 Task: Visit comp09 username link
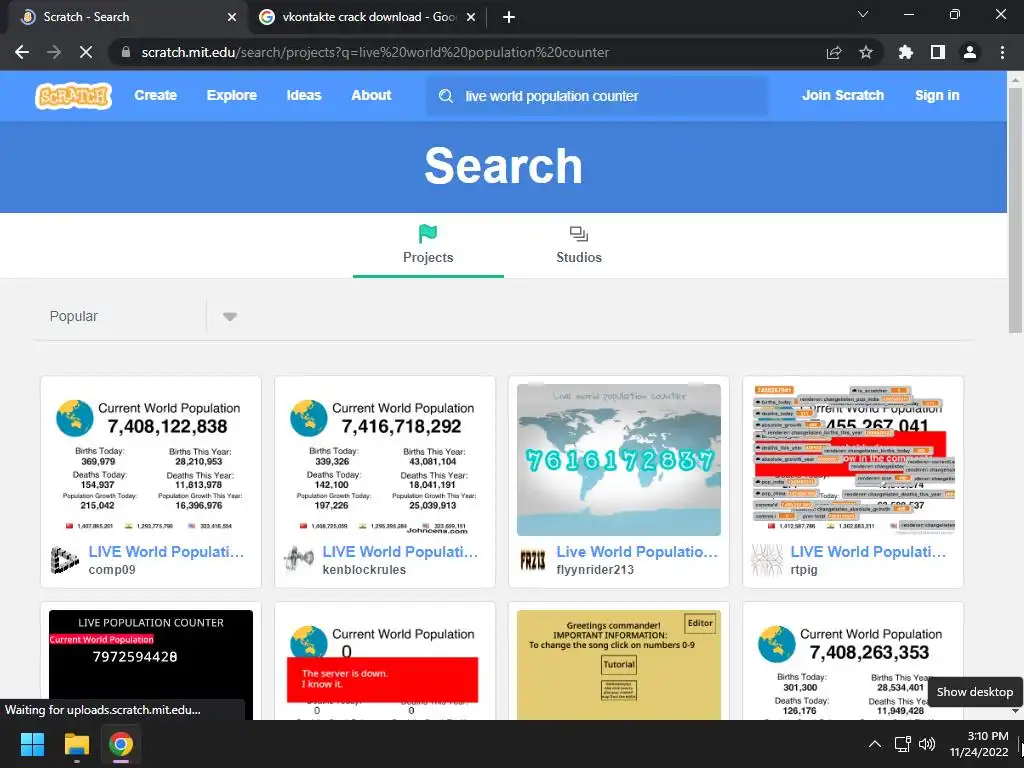112,569
